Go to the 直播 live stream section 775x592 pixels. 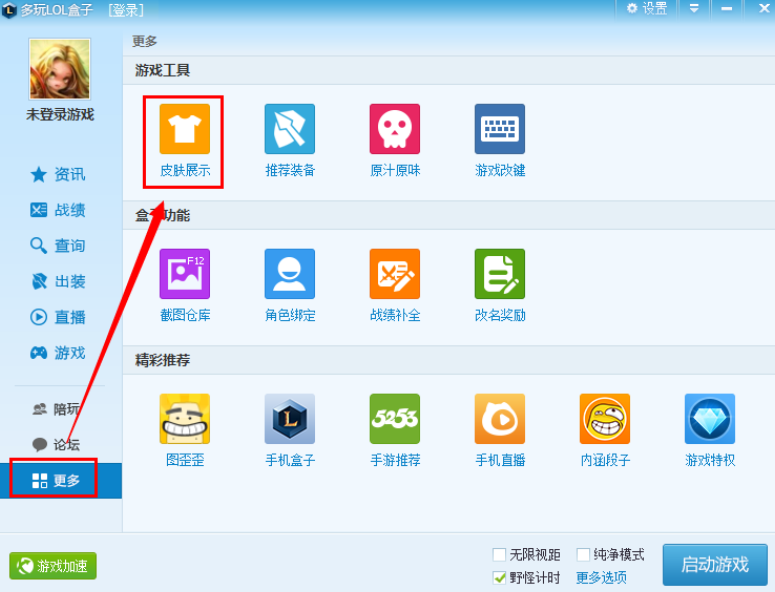58,317
